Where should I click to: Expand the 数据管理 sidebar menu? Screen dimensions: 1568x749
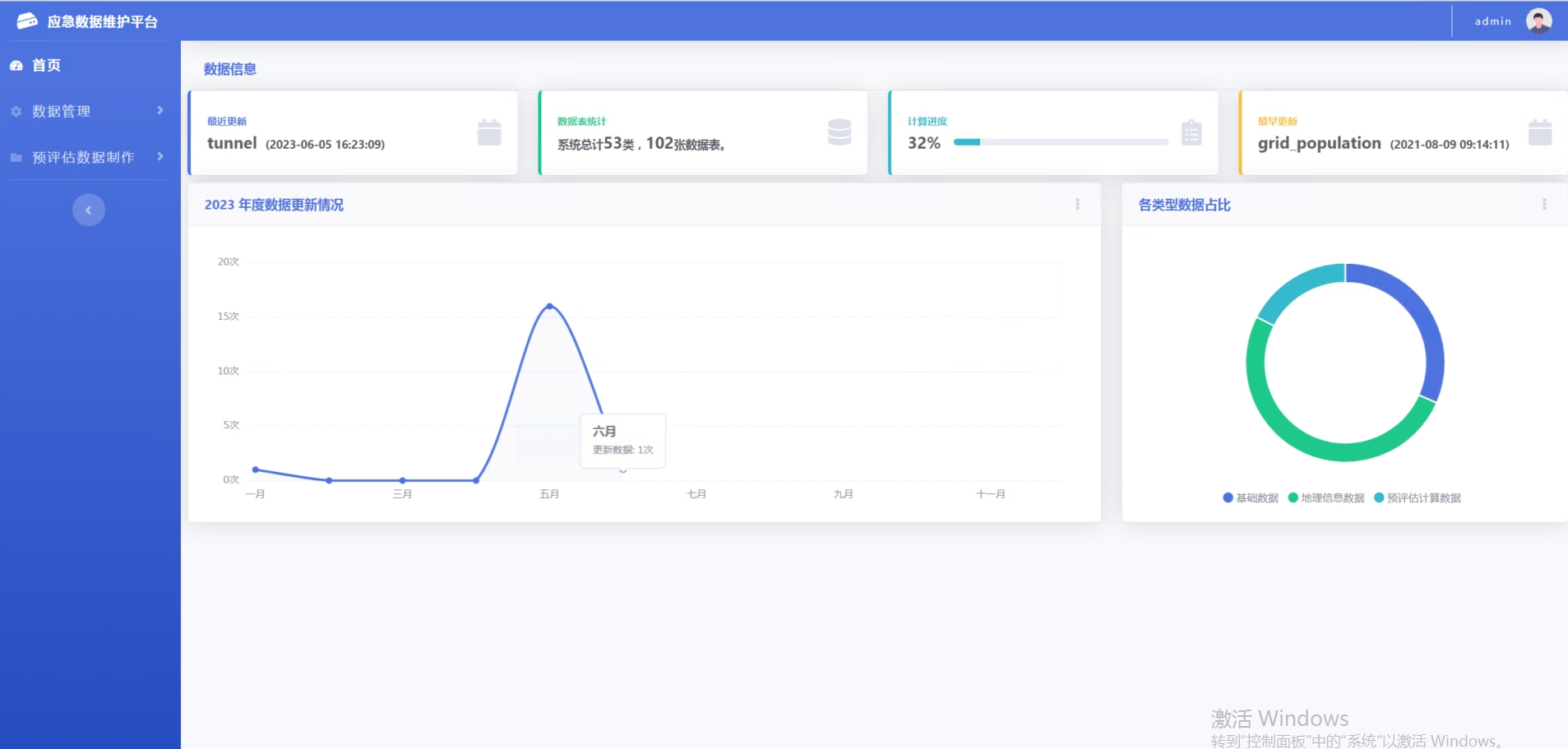[x=86, y=111]
